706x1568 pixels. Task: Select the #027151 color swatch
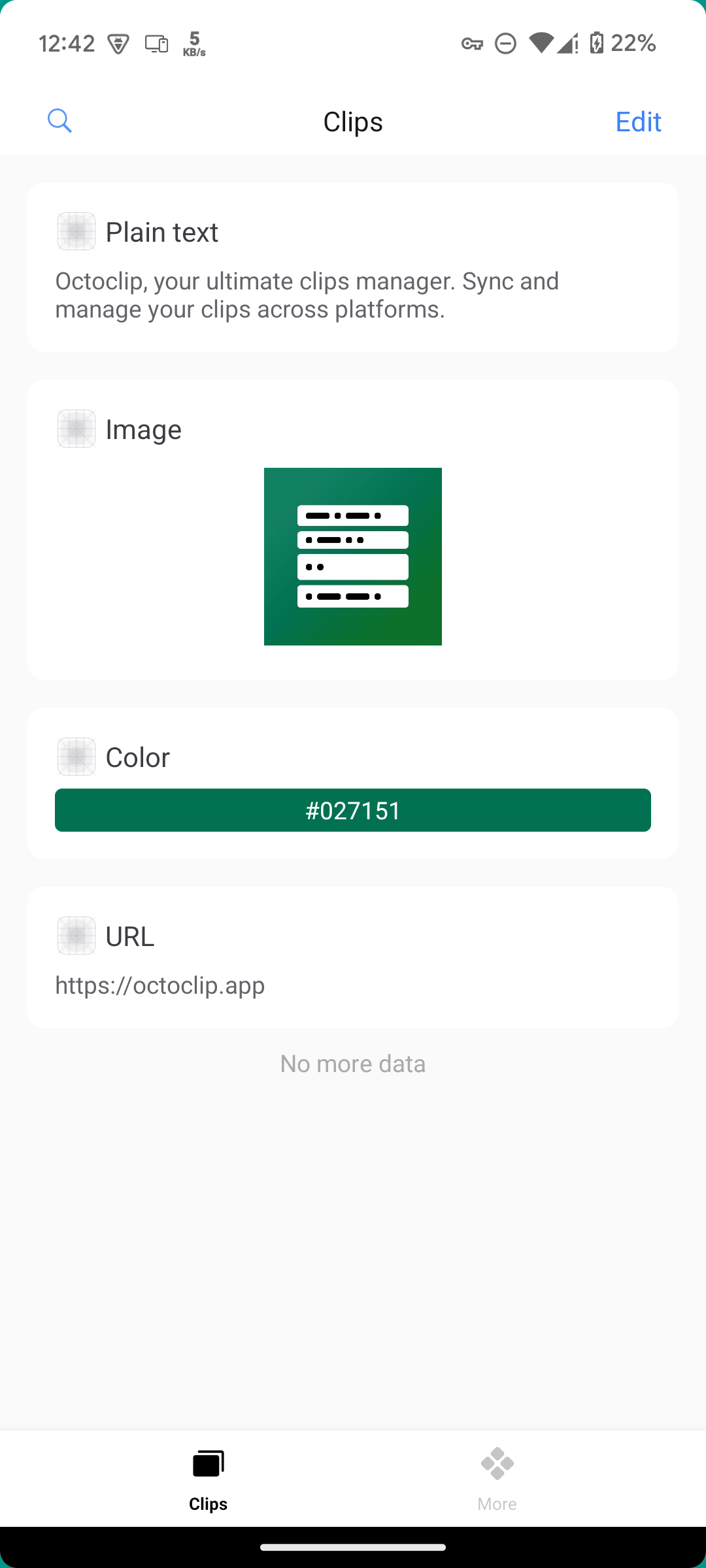pyautogui.click(x=353, y=810)
